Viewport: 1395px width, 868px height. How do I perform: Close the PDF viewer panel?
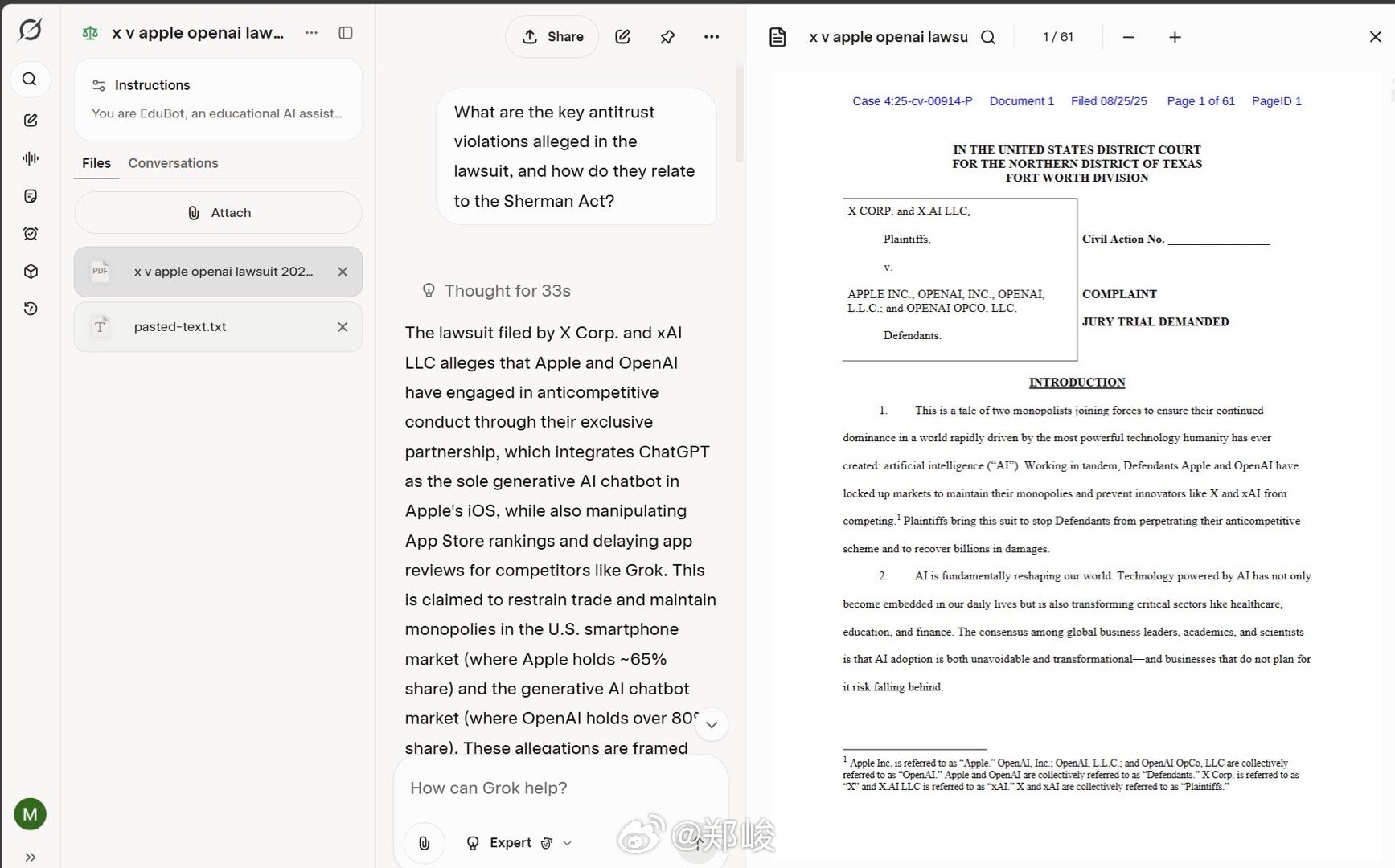[1376, 37]
